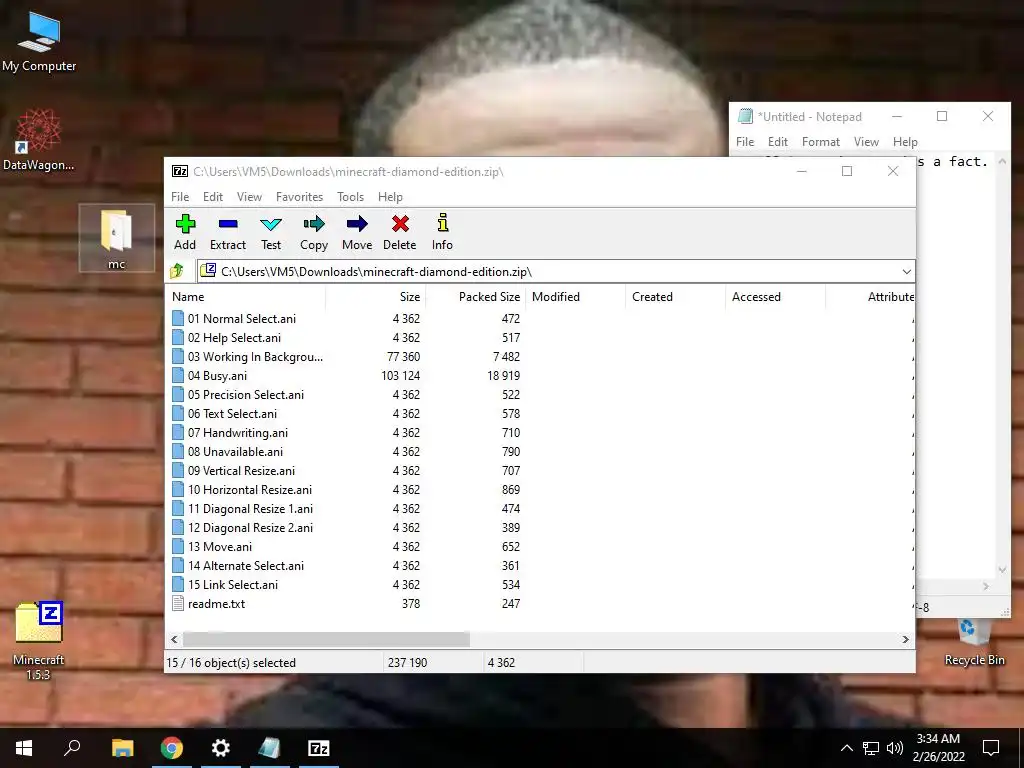
Task: Sort by Modified column header
Action: 575,296
